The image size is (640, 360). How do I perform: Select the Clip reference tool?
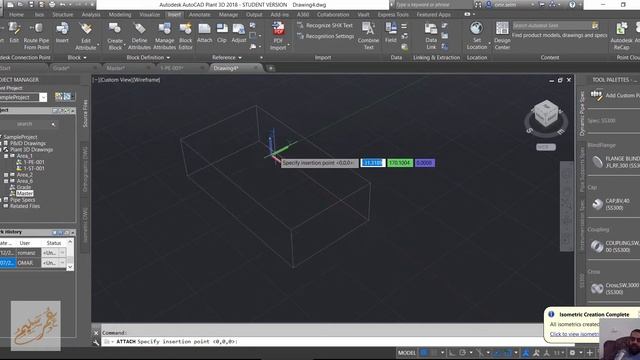tap(222, 33)
